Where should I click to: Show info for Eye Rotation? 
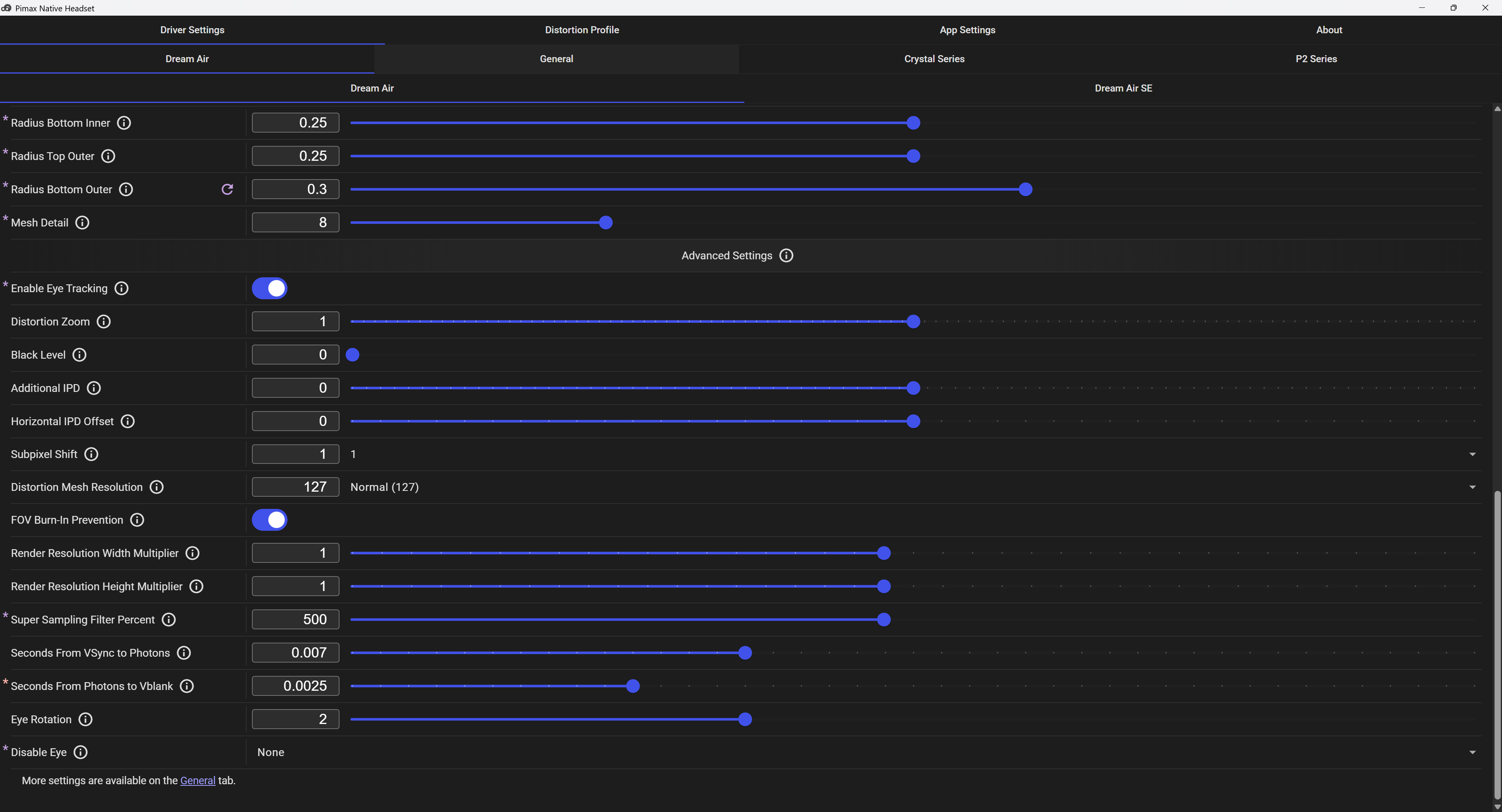[x=86, y=719]
